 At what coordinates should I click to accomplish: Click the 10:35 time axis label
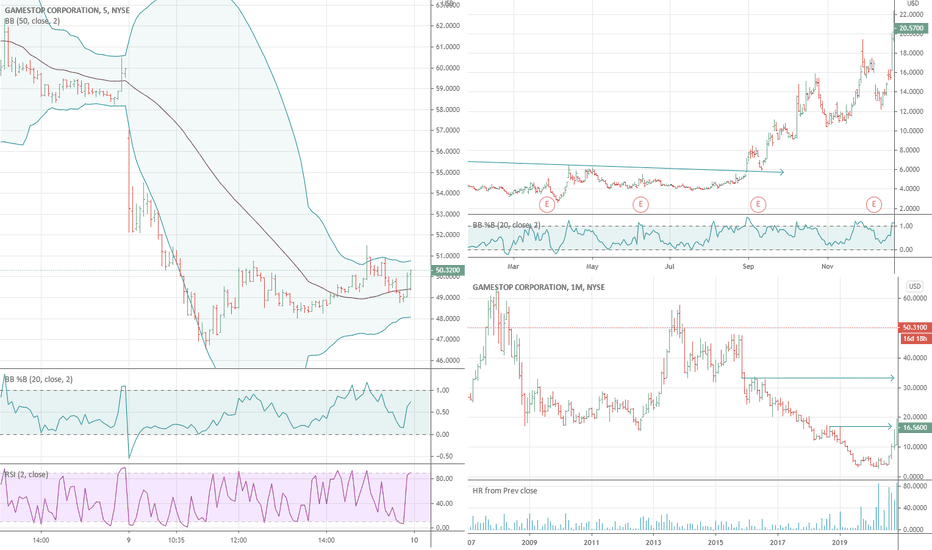[x=177, y=540]
